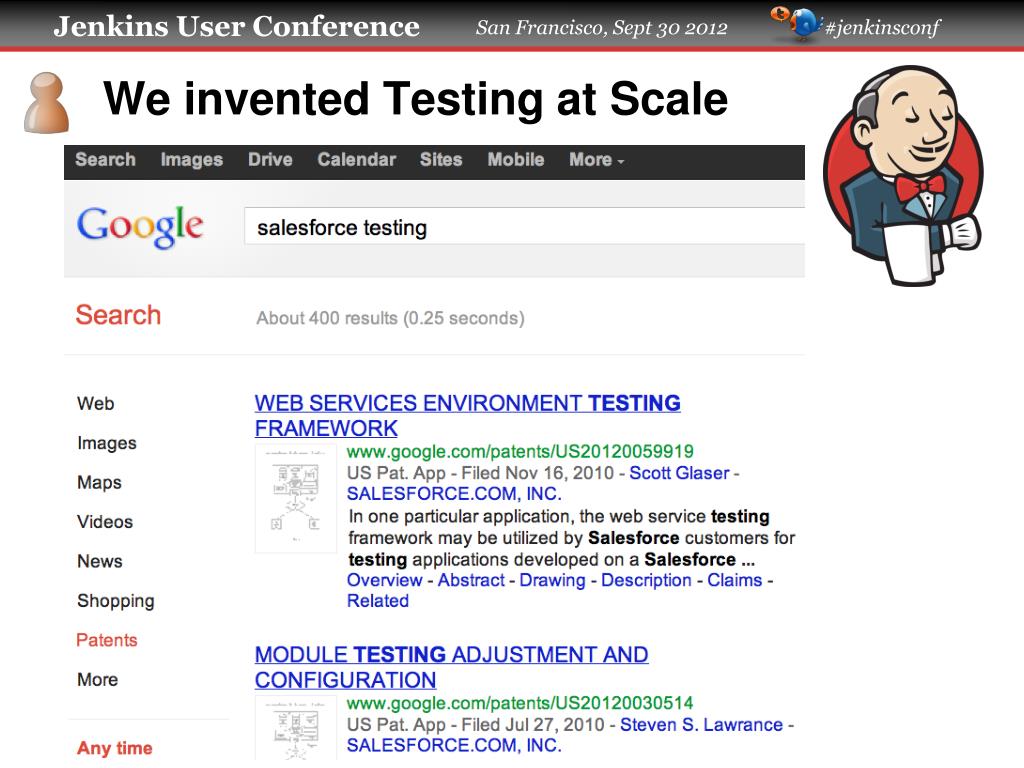The height and width of the screenshot is (768, 1024).
Task: Click the red Search heading
Action: [x=118, y=315]
